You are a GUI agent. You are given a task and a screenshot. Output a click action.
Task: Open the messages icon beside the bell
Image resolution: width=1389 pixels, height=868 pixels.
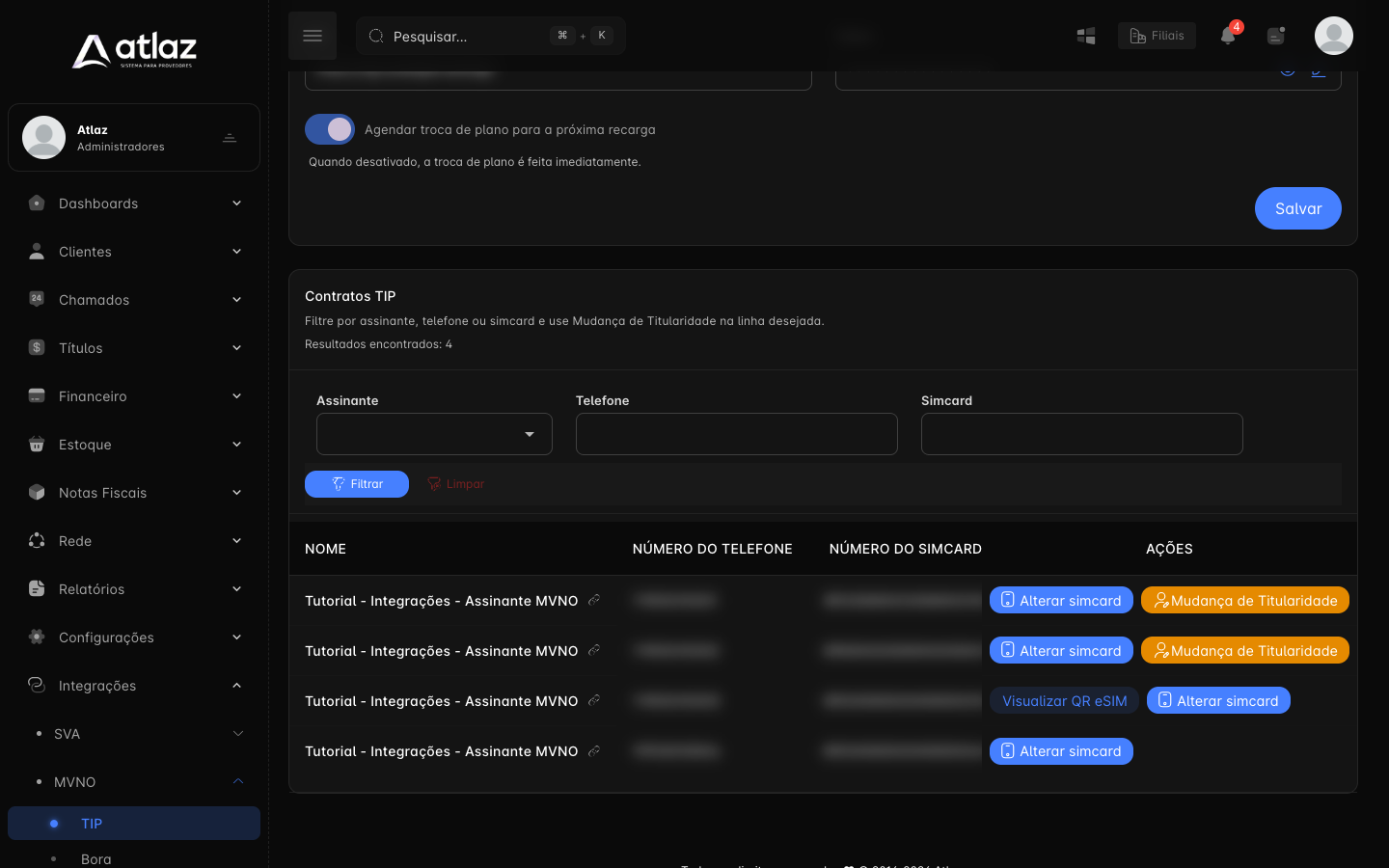[1276, 36]
